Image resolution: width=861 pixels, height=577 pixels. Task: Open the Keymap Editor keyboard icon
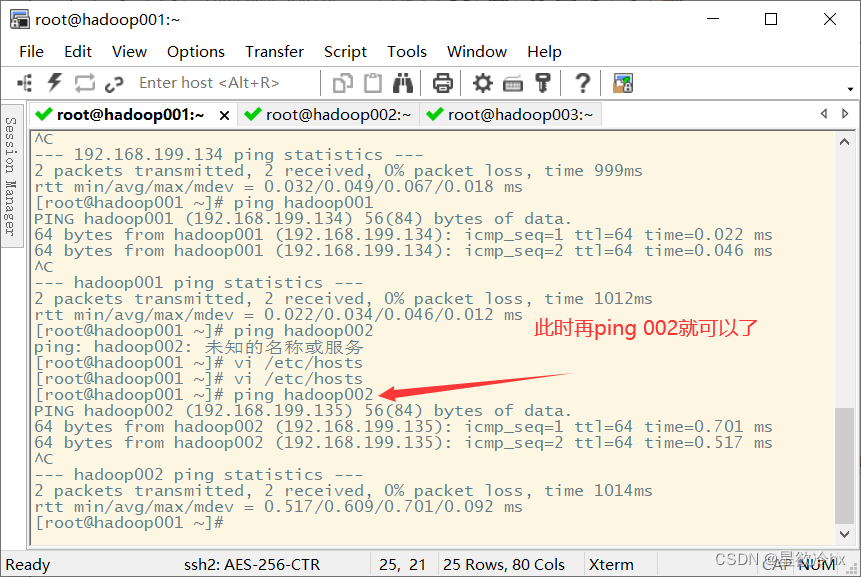pos(513,84)
